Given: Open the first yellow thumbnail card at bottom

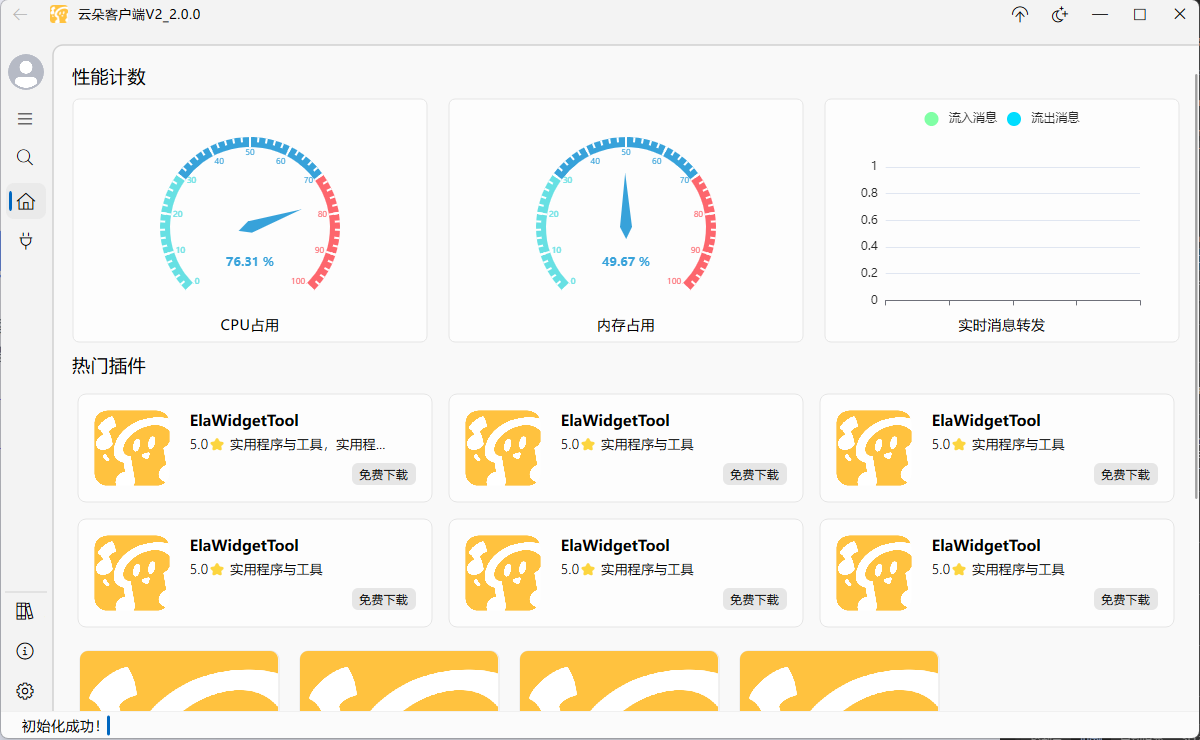Looking at the screenshot, I should tap(179, 681).
